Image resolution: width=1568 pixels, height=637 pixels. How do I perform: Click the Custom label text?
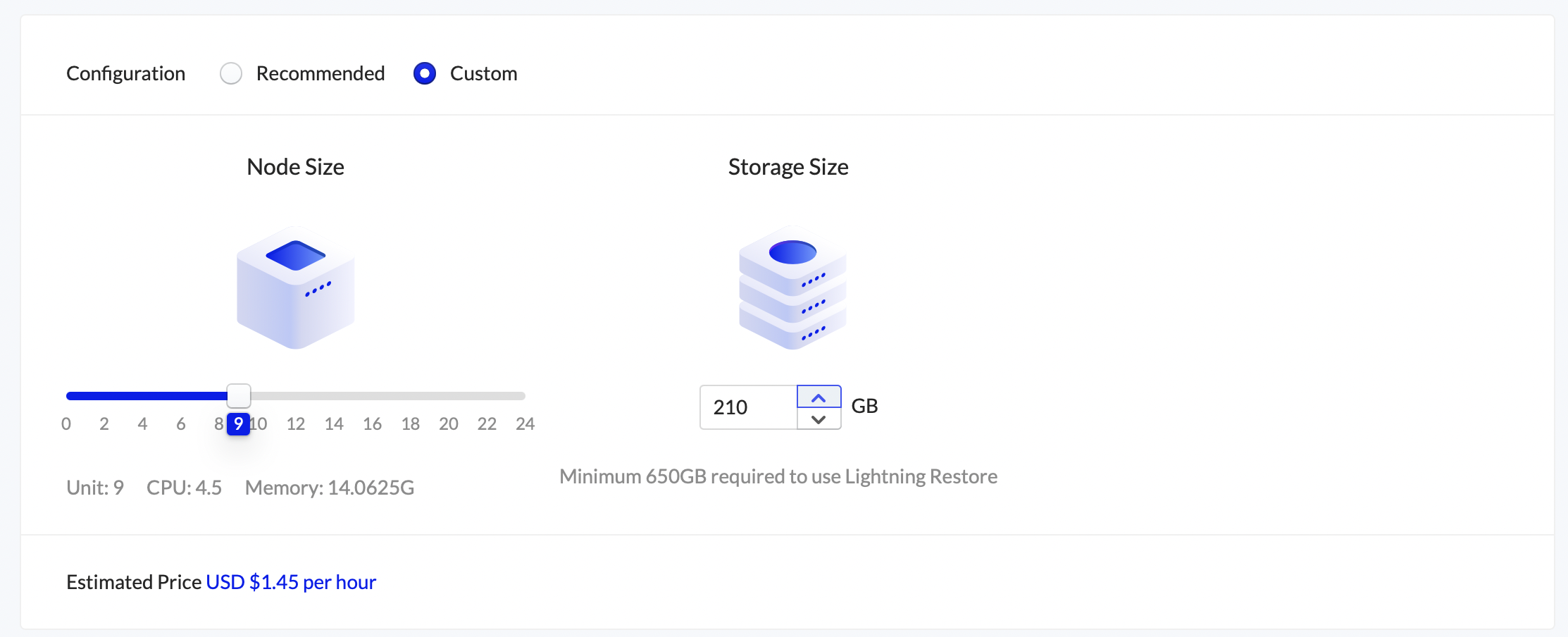[483, 73]
